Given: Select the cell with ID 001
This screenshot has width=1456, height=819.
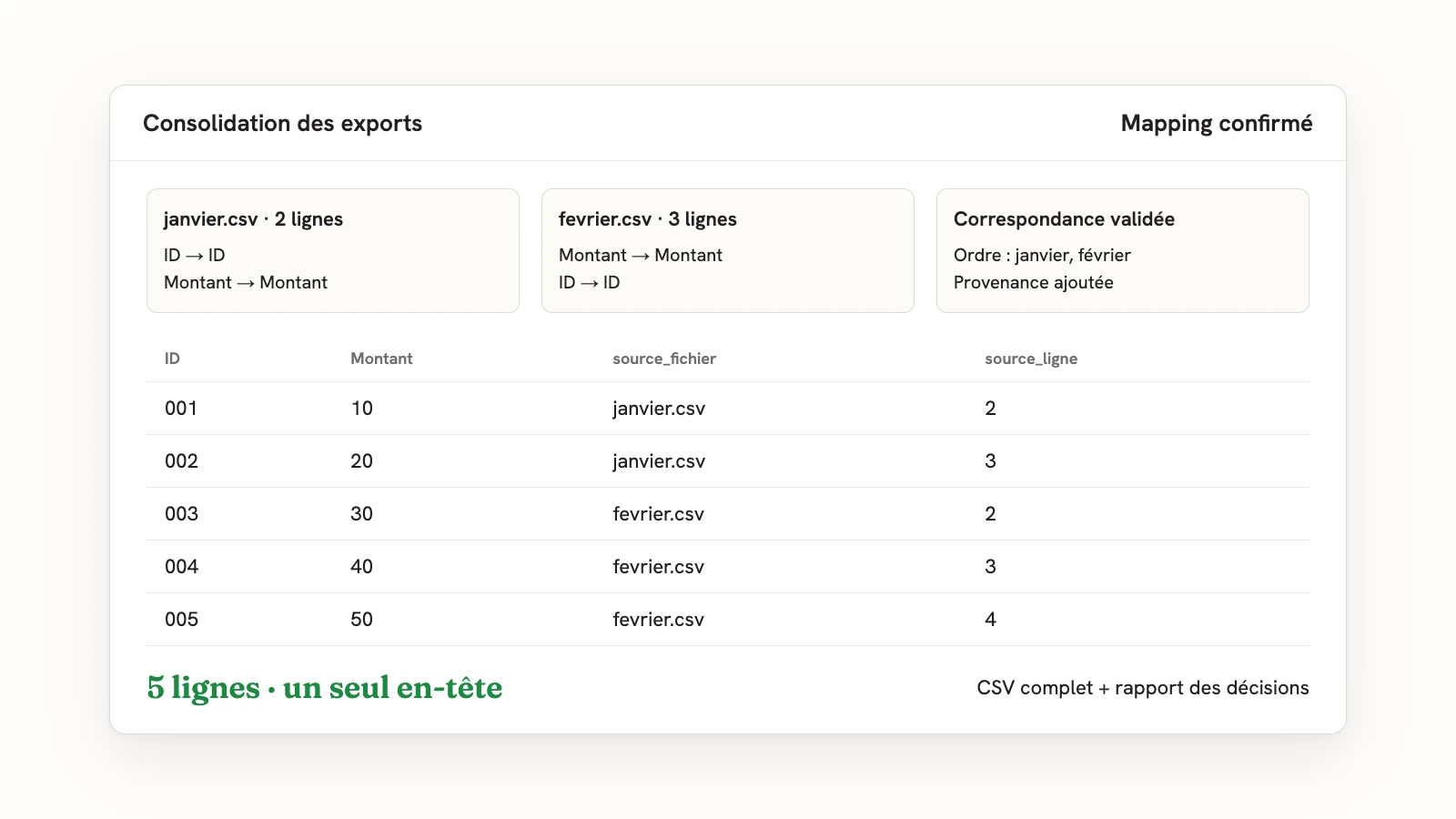Looking at the screenshot, I should tap(181, 409).
